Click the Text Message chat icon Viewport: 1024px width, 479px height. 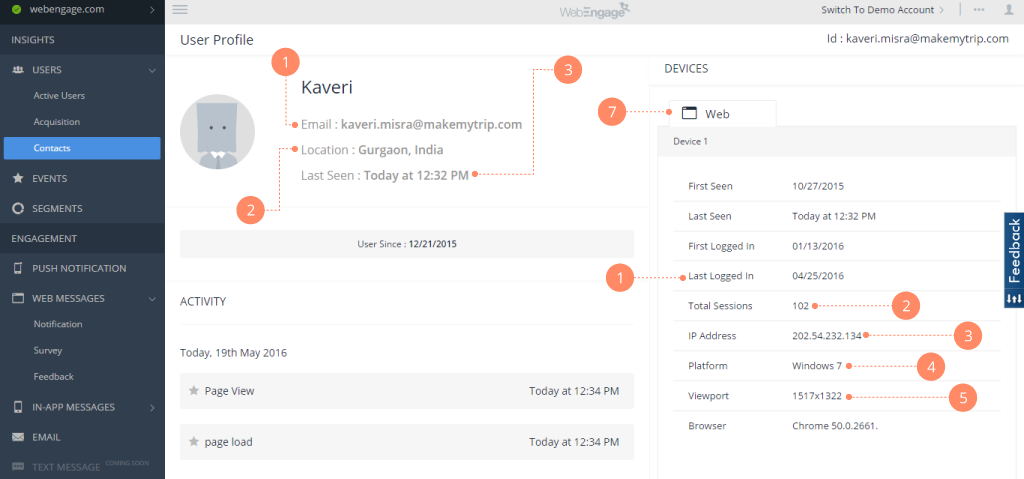tap(18, 467)
